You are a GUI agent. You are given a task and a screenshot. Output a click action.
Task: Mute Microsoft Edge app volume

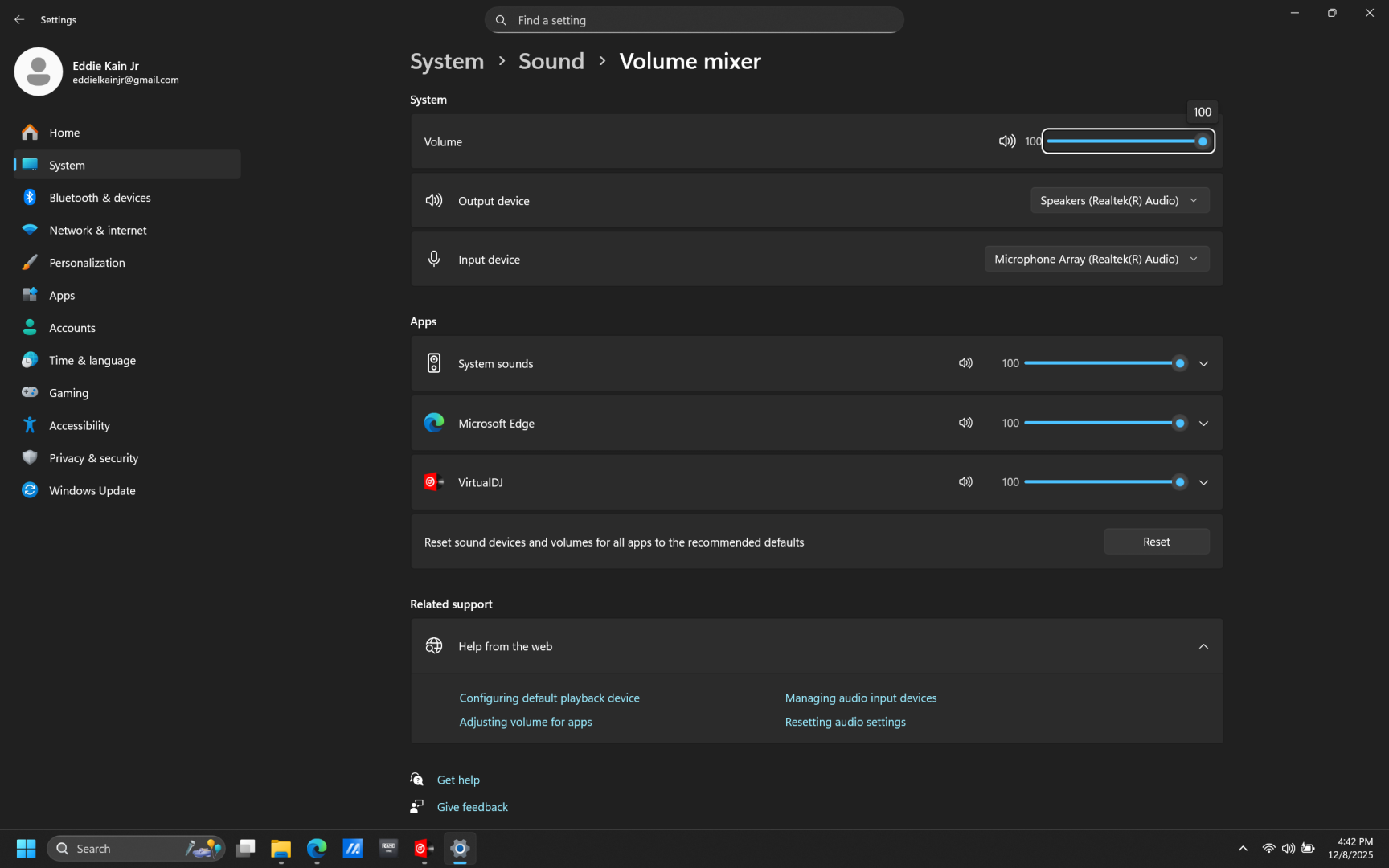pos(965,423)
